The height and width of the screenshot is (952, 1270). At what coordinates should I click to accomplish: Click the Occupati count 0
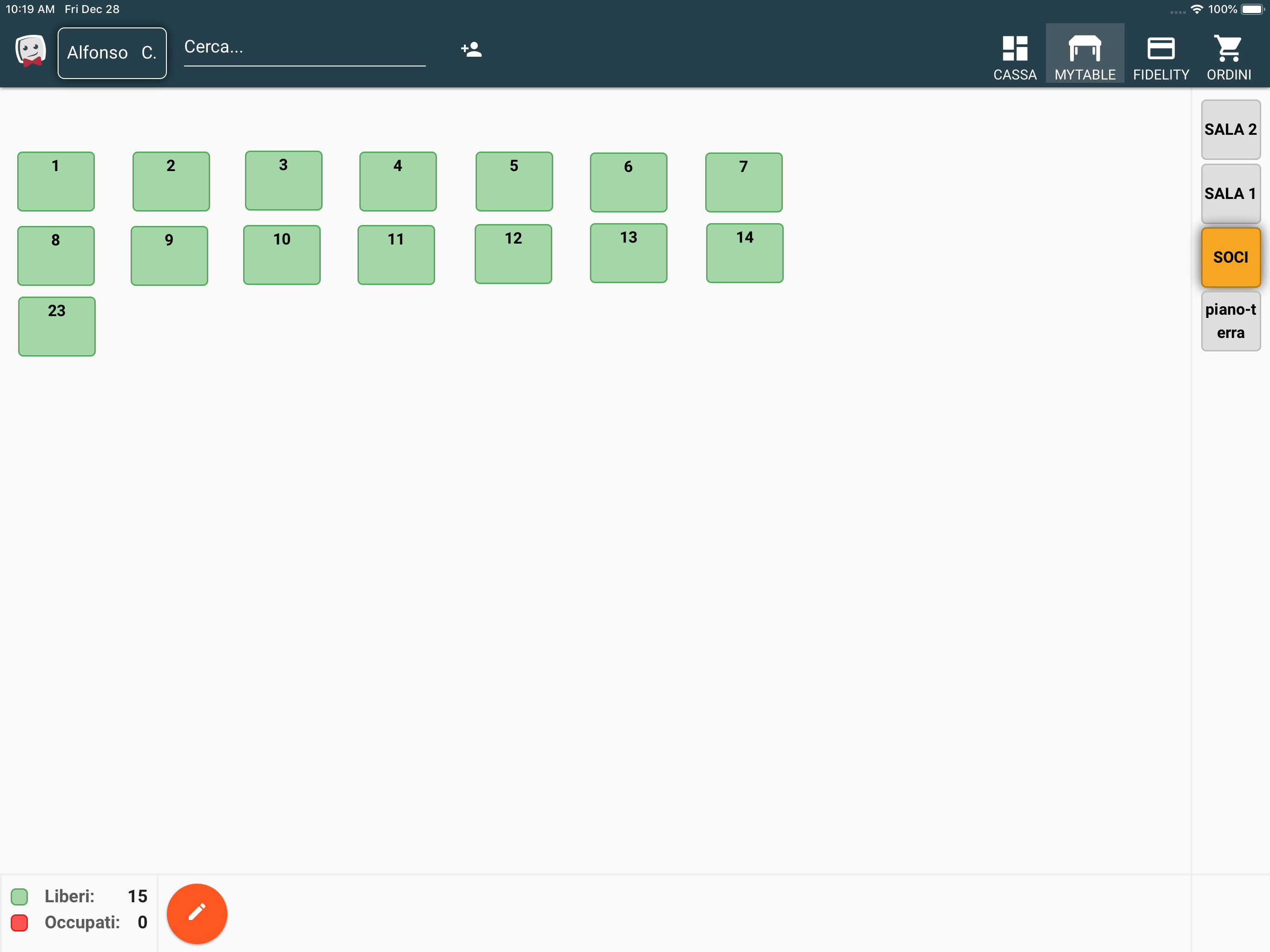(x=142, y=923)
